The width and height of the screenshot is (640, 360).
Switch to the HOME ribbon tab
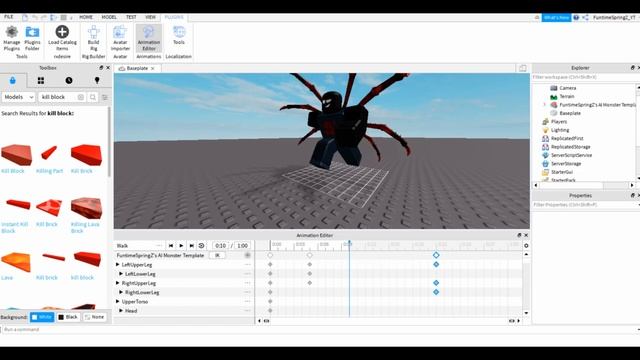coord(86,17)
